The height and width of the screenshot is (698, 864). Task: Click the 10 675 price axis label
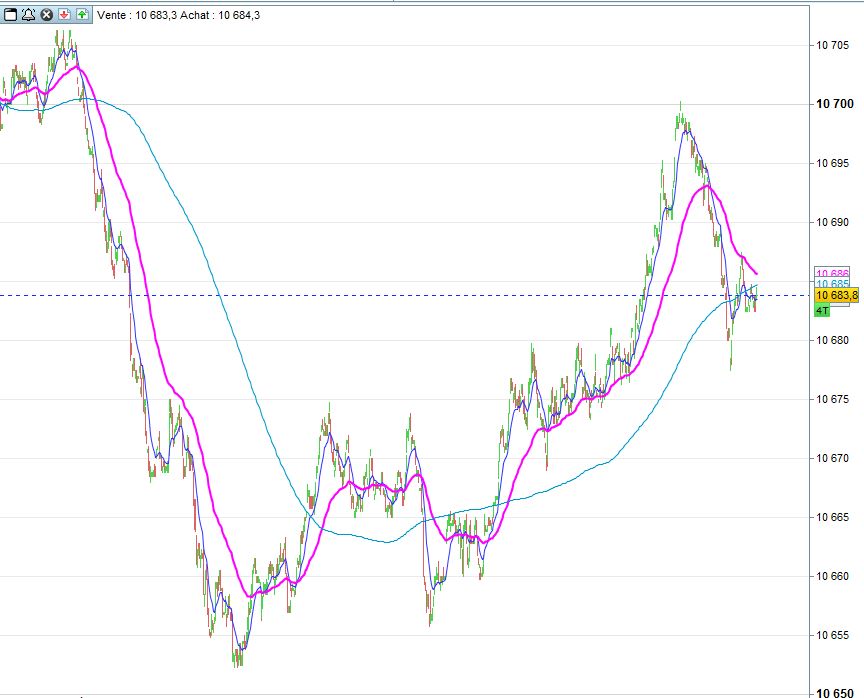click(832, 399)
